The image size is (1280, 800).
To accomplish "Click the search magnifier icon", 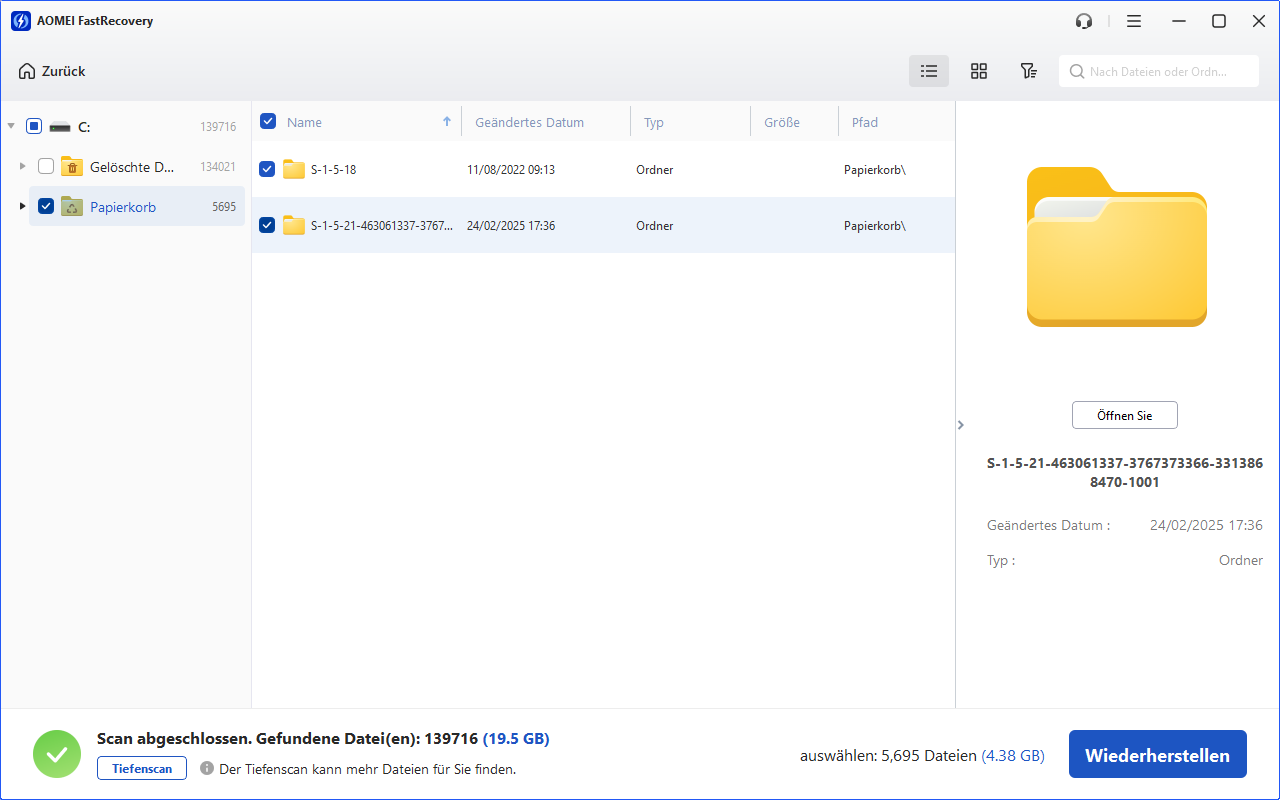I will tap(1077, 72).
